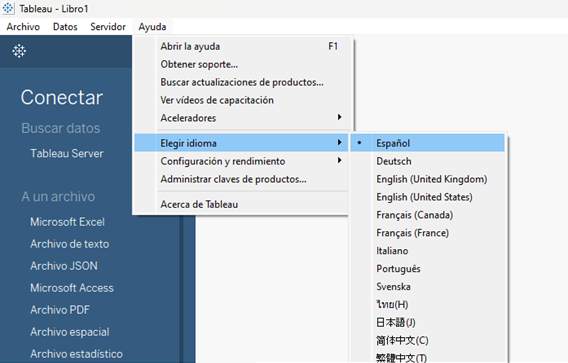Screen dimensions: 568x363
Task: Connect to Archivo estadístico
Action: (76, 354)
